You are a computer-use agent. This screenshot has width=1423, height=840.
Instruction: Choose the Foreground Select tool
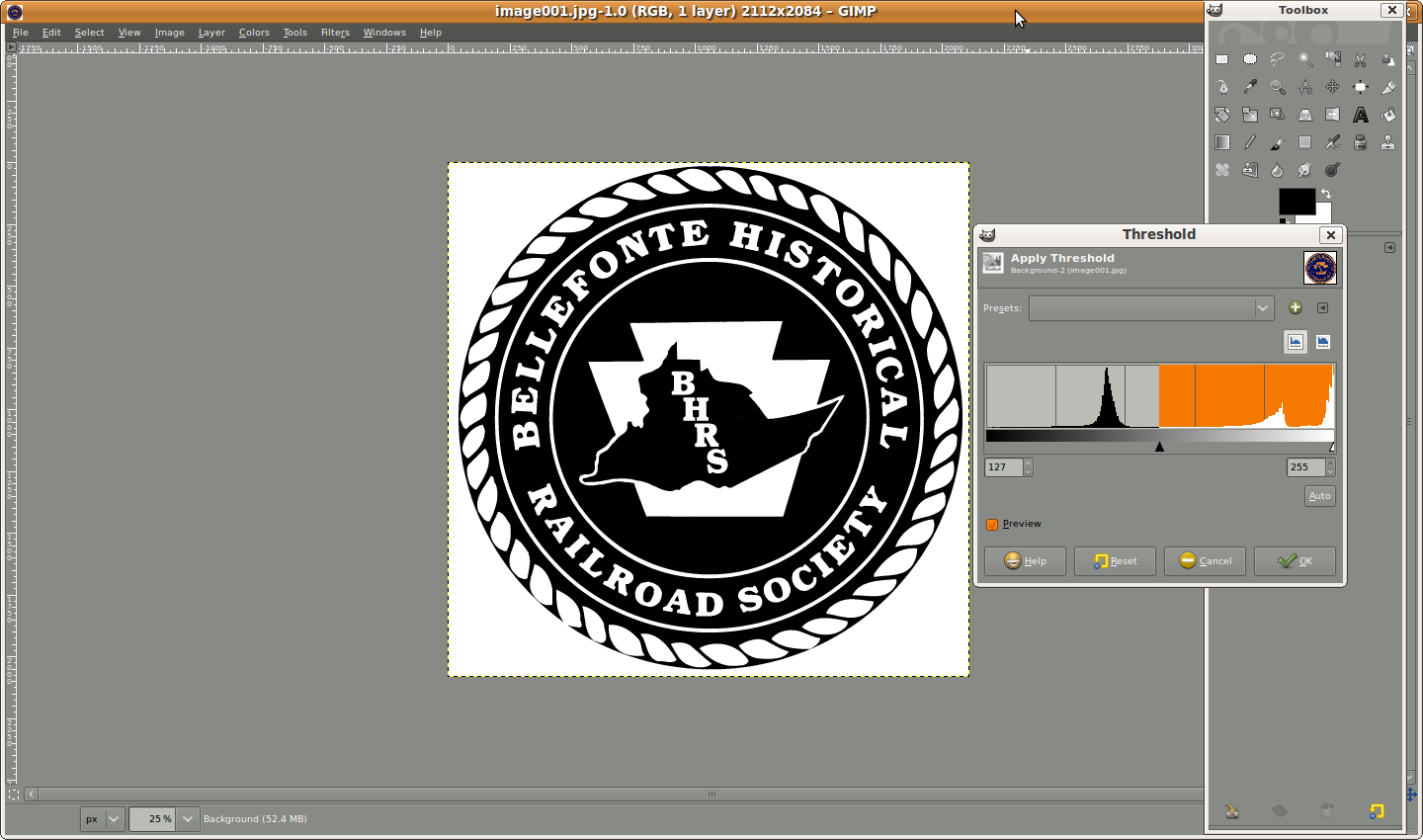point(1388,59)
